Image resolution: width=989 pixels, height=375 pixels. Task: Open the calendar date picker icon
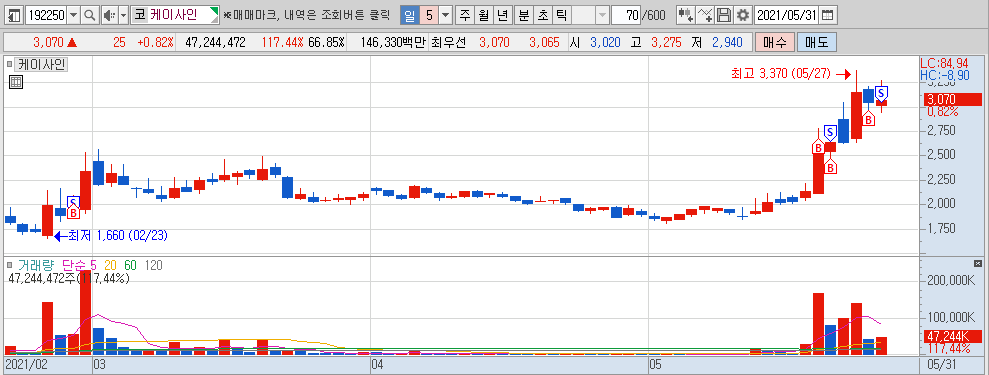(x=828, y=14)
